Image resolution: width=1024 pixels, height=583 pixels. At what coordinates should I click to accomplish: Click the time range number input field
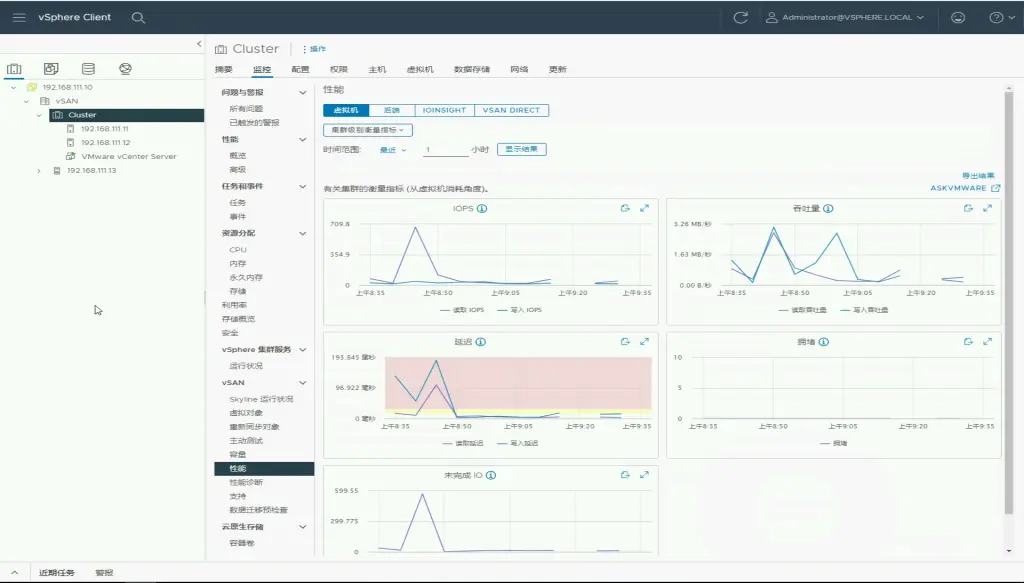coord(444,149)
